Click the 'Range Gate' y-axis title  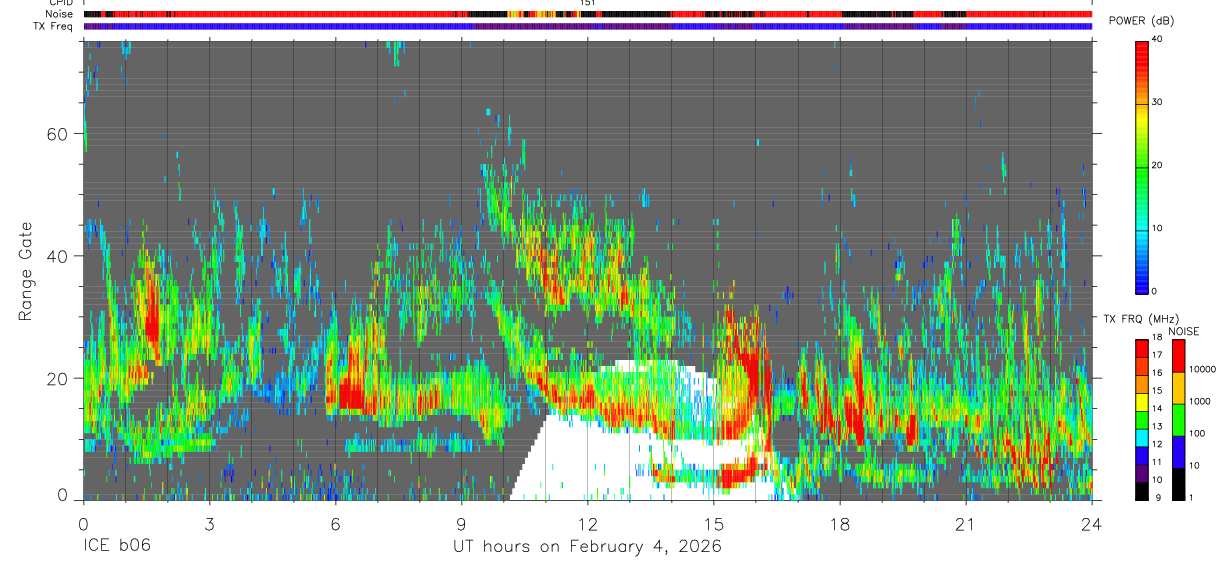pyautogui.click(x=26, y=271)
